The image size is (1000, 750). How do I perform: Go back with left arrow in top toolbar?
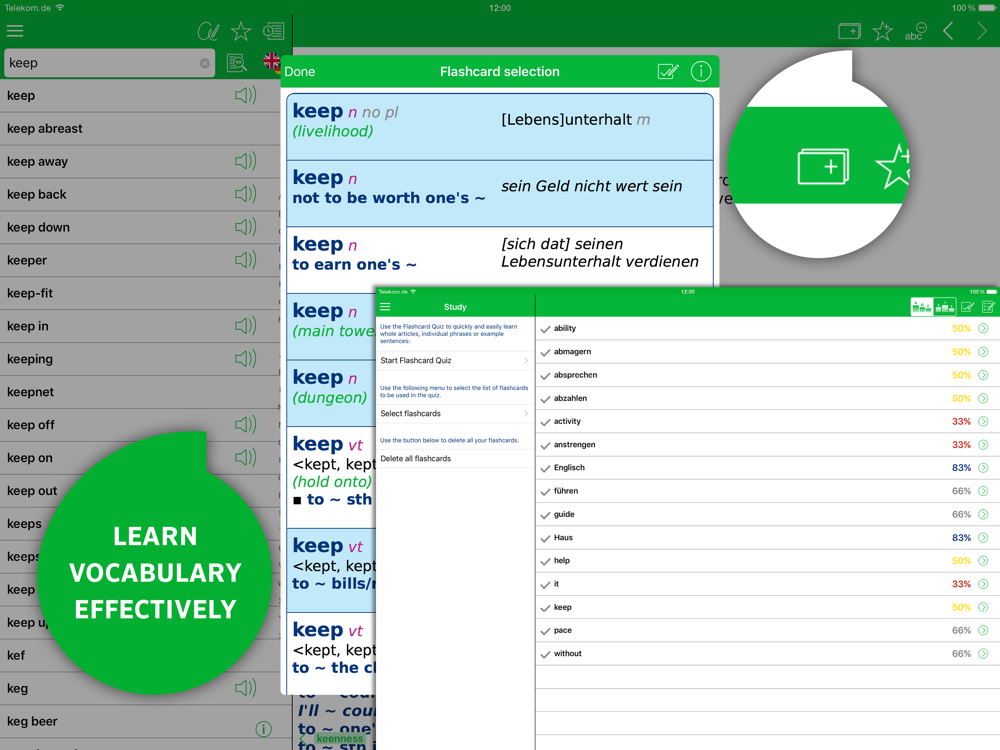click(948, 31)
